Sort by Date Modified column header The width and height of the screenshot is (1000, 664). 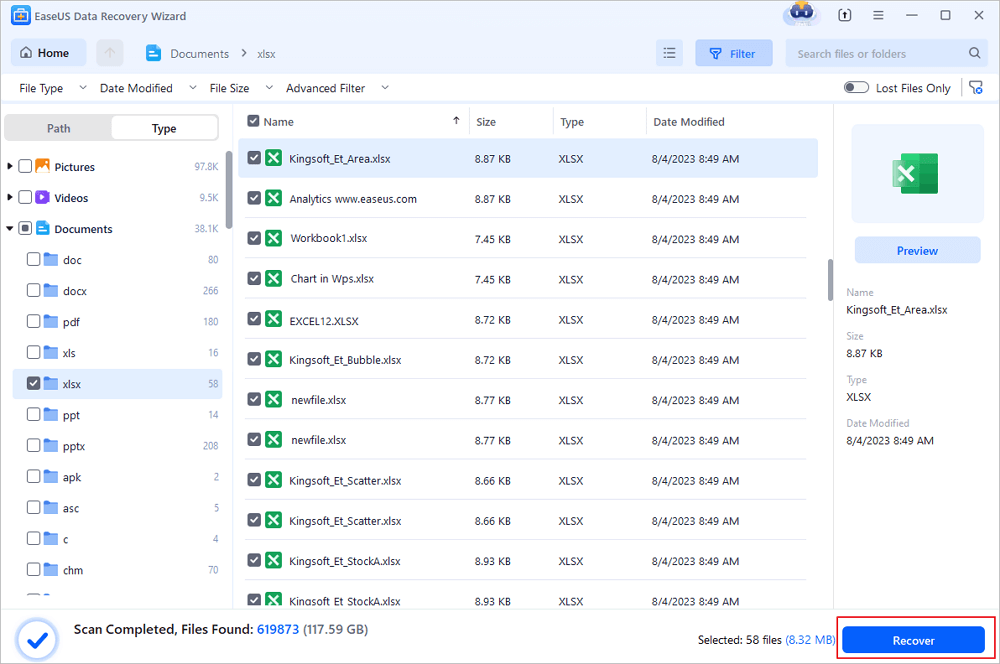pos(689,122)
